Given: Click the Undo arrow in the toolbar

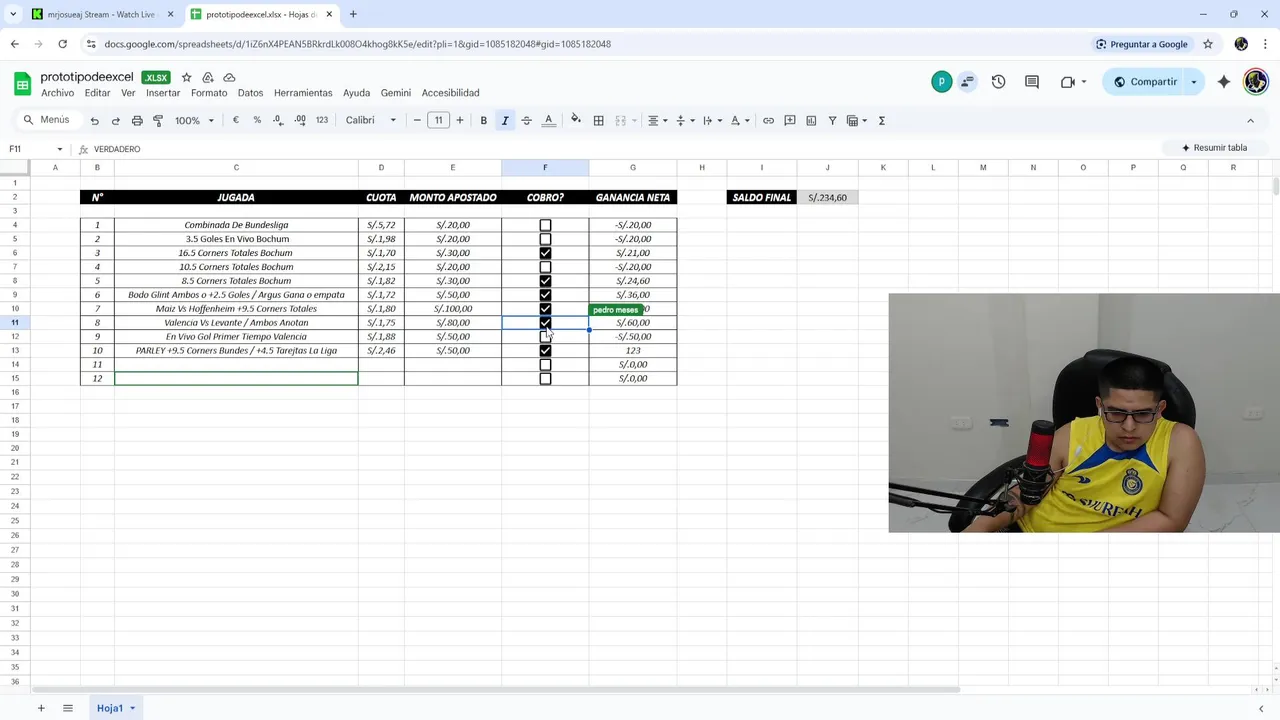Looking at the screenshot, I should coord(94,120).
